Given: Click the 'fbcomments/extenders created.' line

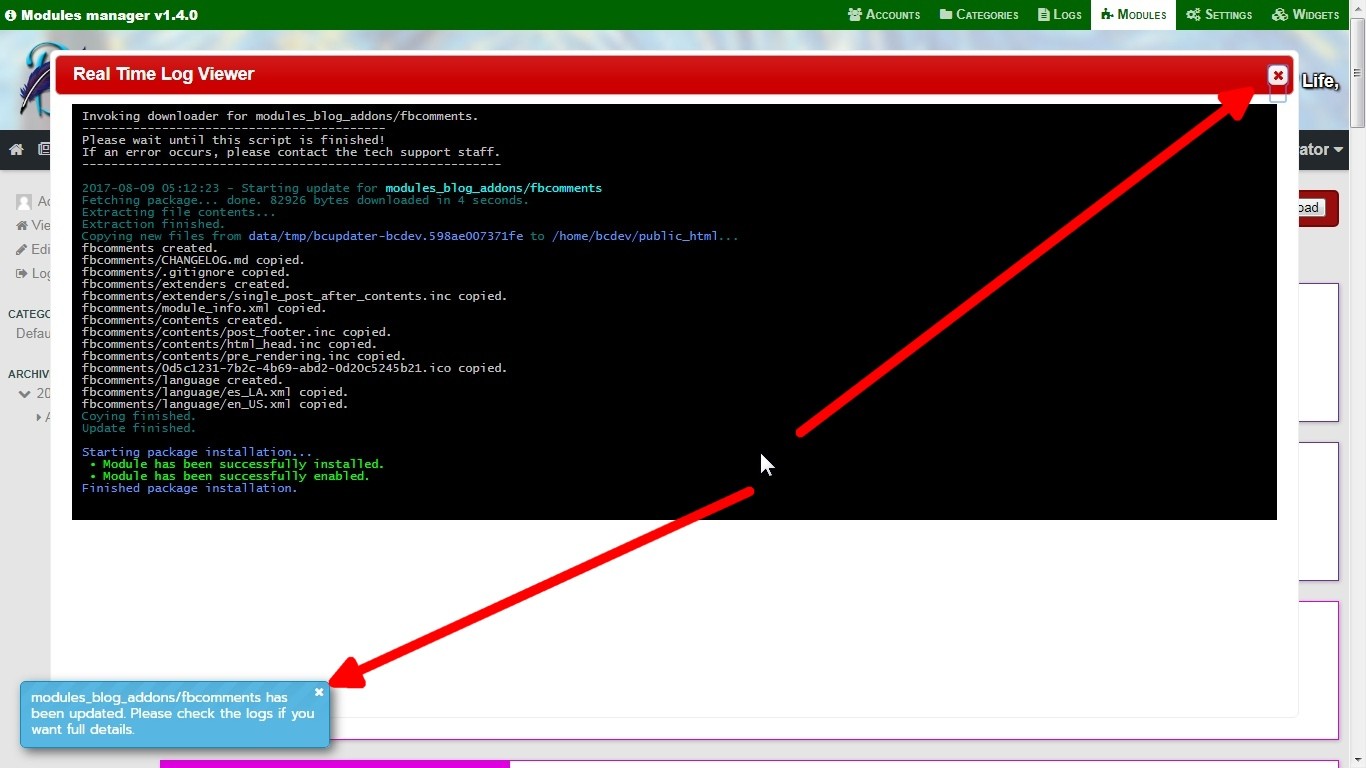Looking at the screenshot, I should (x=186, y=284).
